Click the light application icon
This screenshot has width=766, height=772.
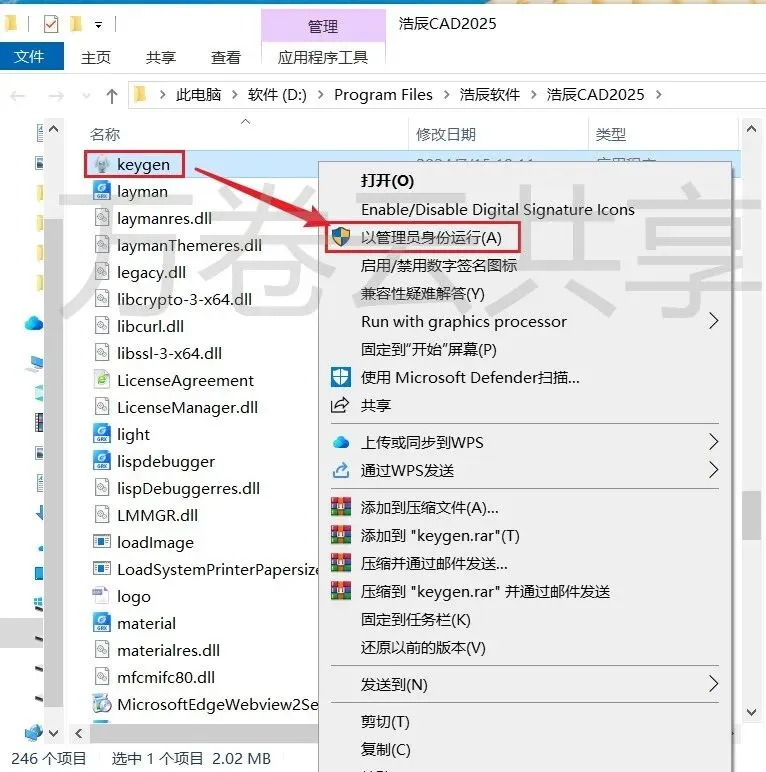pos(102,434)
